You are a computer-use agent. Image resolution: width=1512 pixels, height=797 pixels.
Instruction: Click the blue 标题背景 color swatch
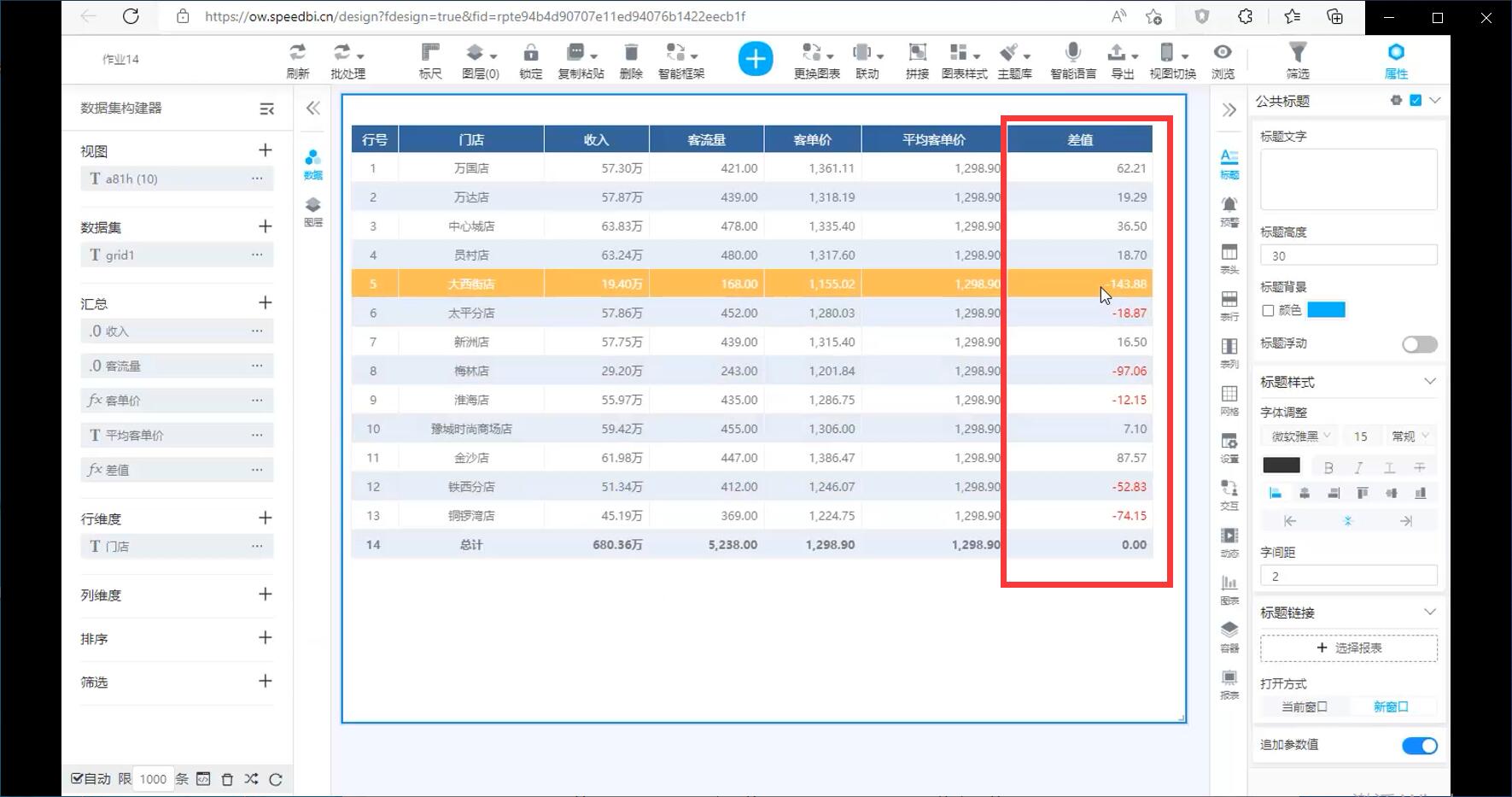1326,310
